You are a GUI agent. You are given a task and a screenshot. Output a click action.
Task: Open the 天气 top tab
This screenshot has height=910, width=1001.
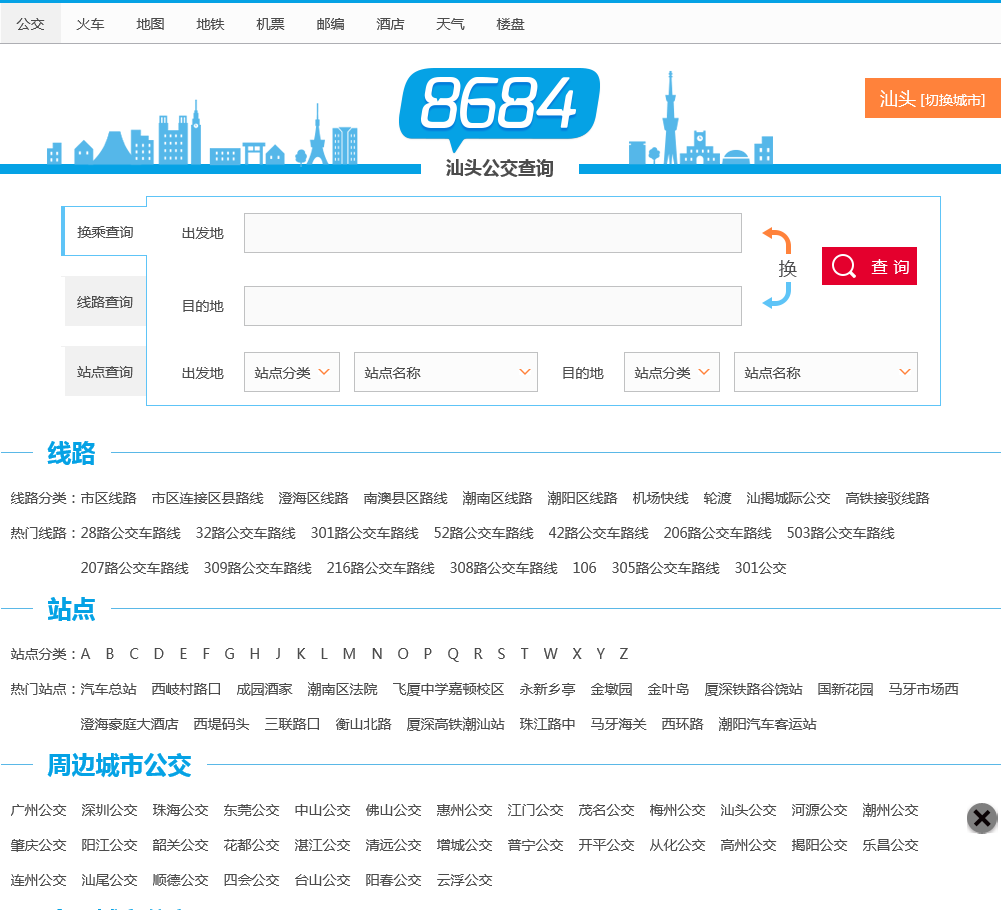(450, 24)
